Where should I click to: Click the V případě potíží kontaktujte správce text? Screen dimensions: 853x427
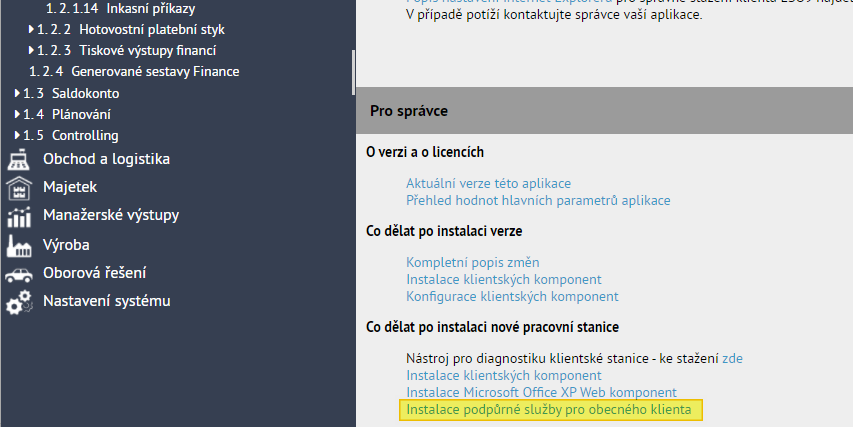tap(554, 15)
